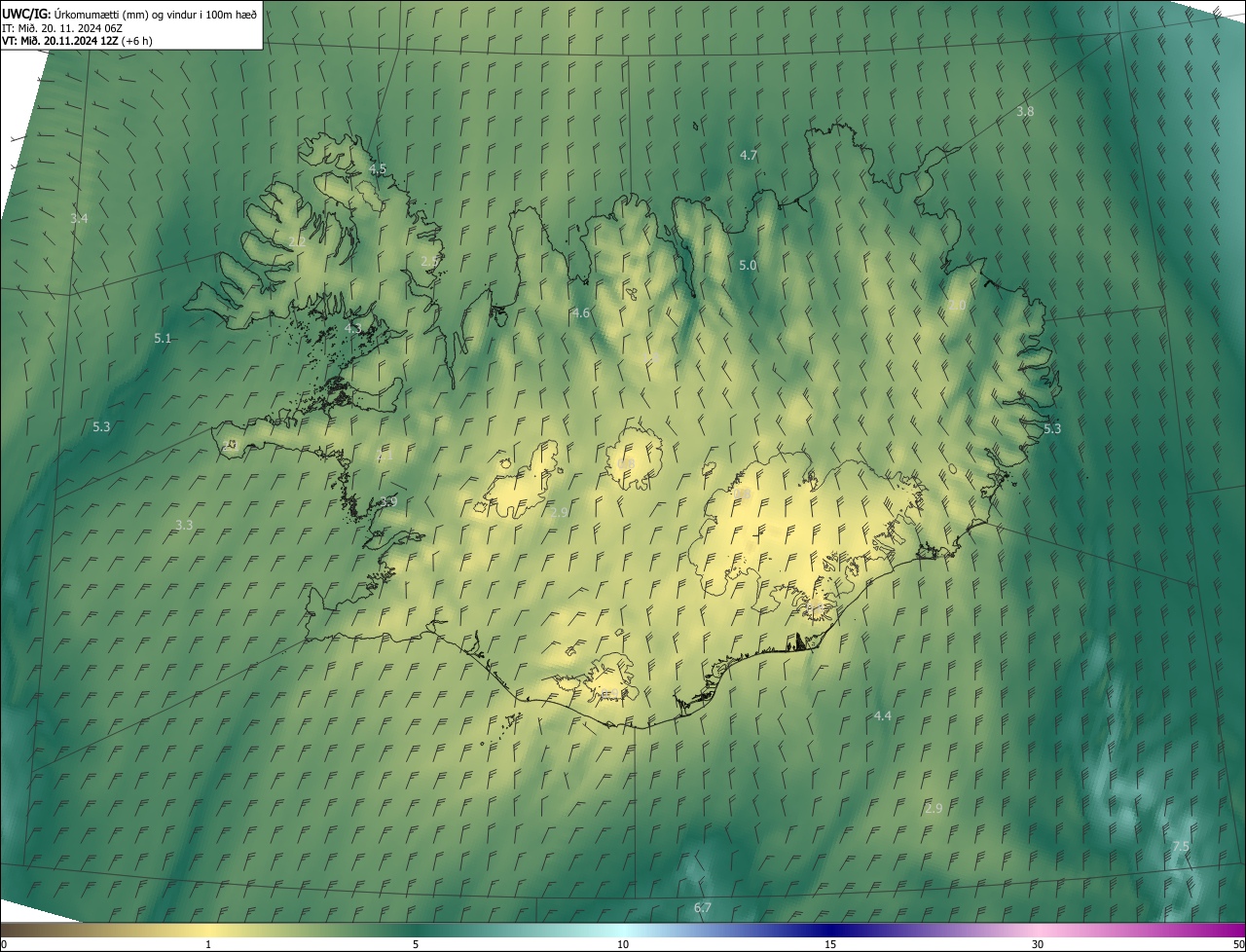Click the title 'Úrkomumætti (mm) og vindur í 100m hæð'

(x=155, y=14)
